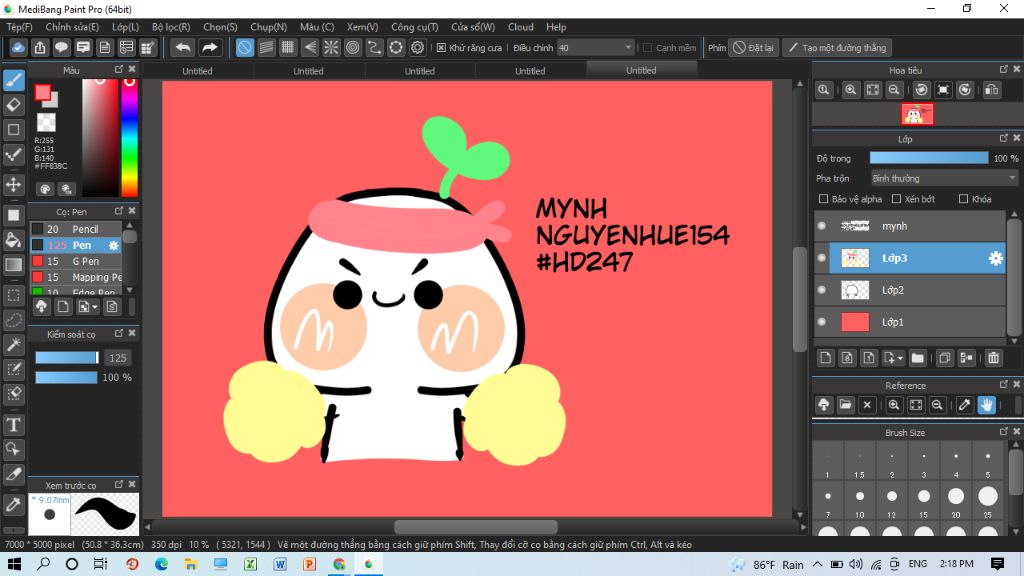Undock the Lớp layer panel
The width and height of the screenshot is (1024, 576).
click(x=1004, y=138)
